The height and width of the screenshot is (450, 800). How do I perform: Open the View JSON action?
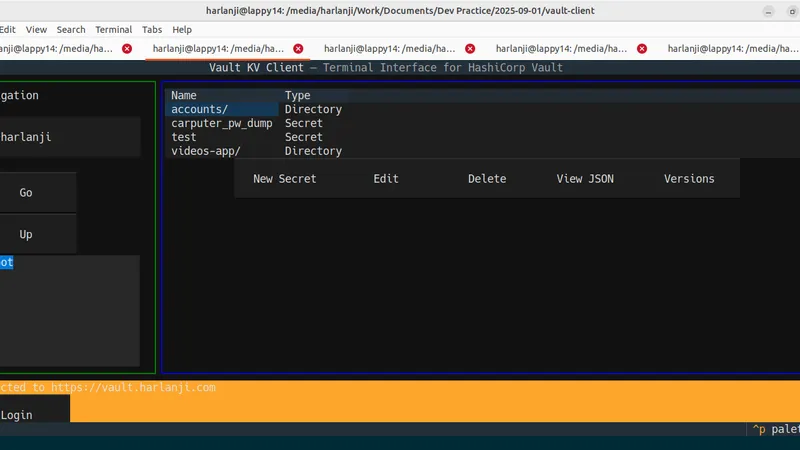pyautogui.click(x=585, y=179)
